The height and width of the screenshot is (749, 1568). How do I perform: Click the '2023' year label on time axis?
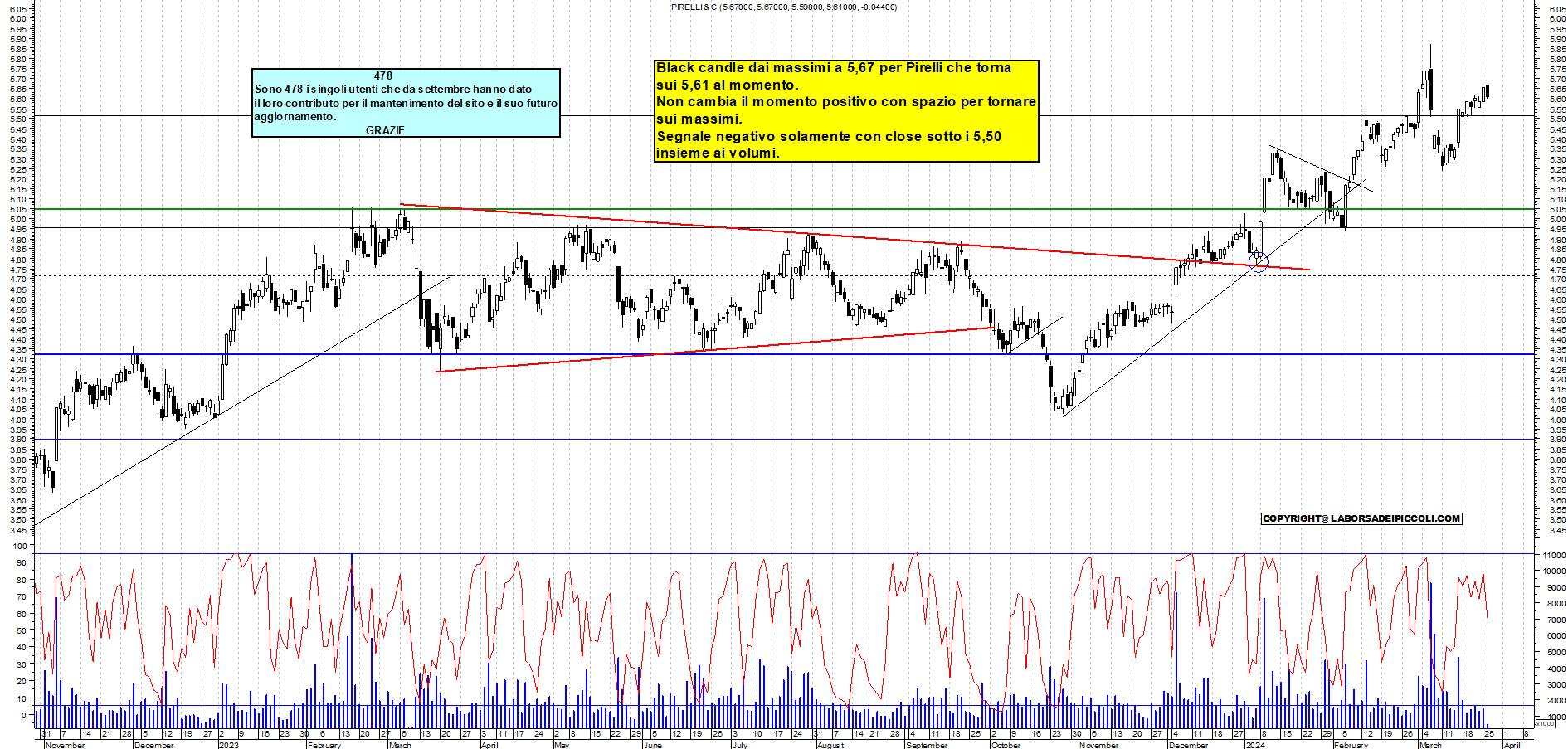229,745
